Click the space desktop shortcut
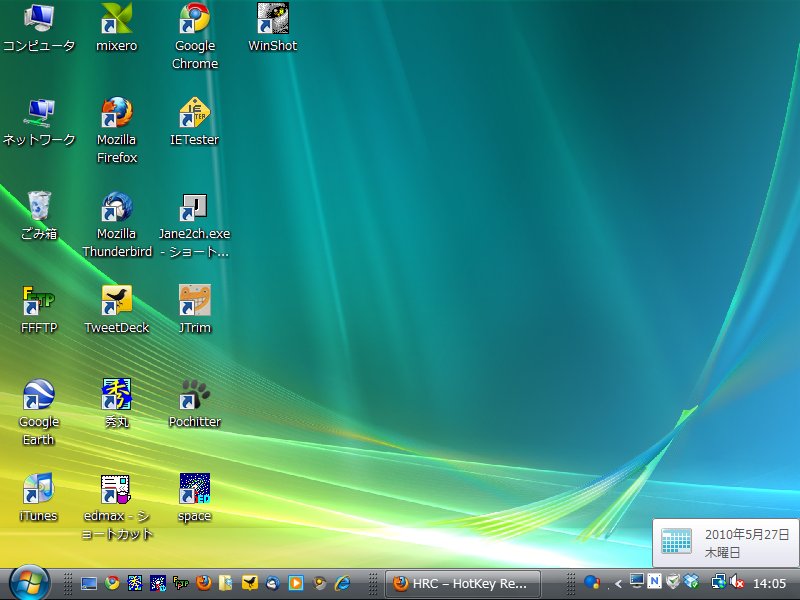This screenshot has width=800, height=600. [x=194, y=497]
